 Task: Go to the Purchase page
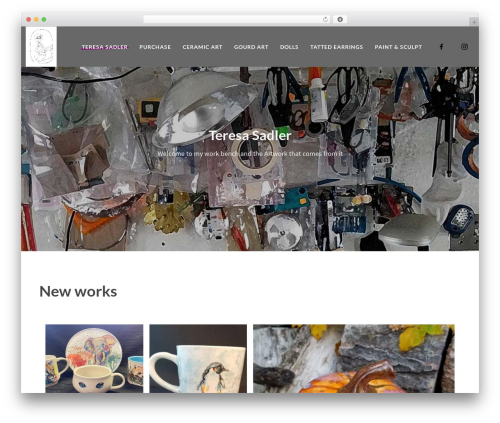pos(155,47)
